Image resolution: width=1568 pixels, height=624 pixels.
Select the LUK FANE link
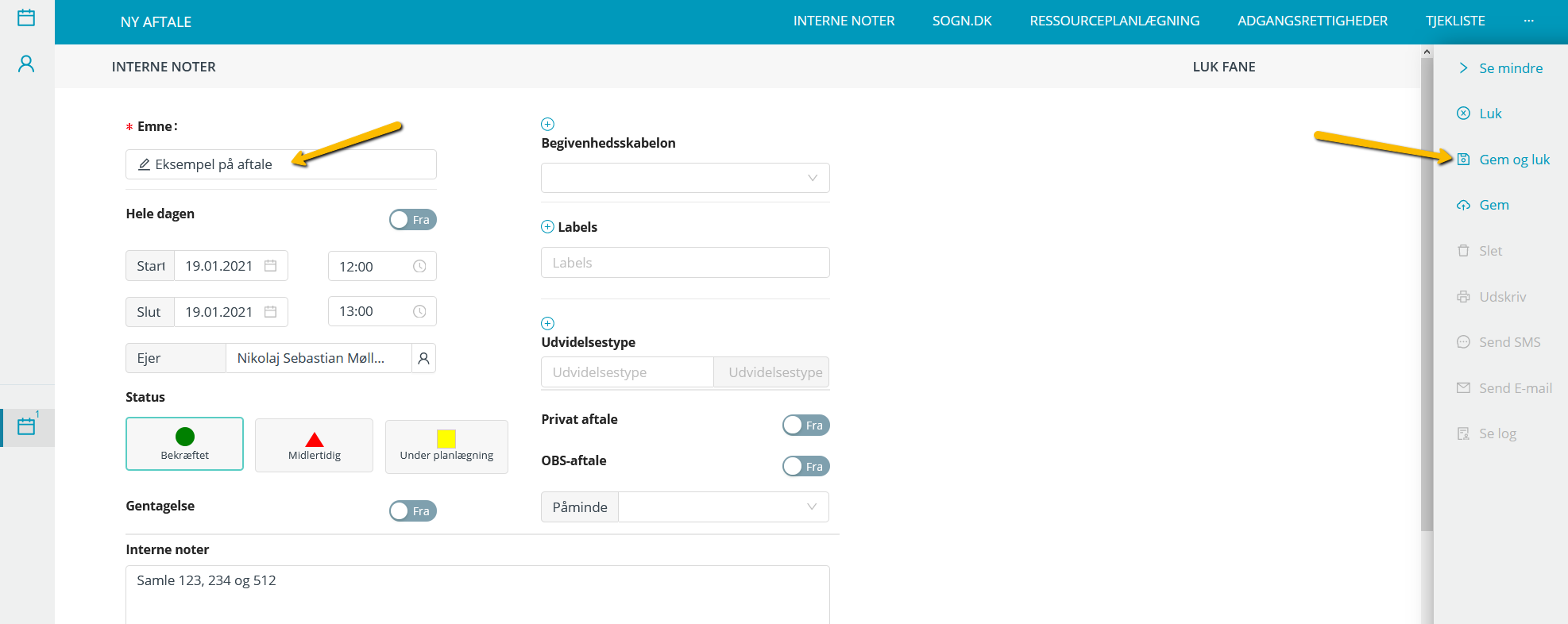coord(1223,67)
